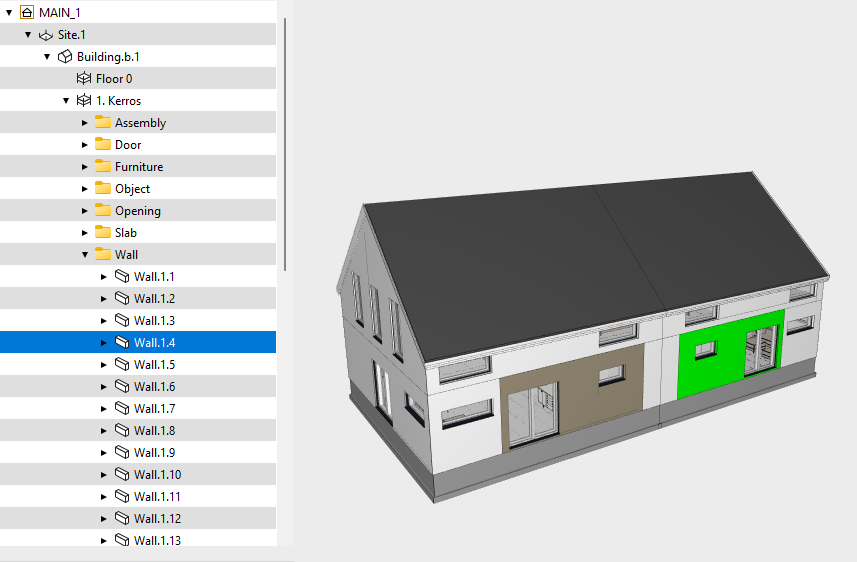This screenshot has height=562, width=857.
Task: Click the tree panel vertical scrollbar
Action: (x=286, y=140)
